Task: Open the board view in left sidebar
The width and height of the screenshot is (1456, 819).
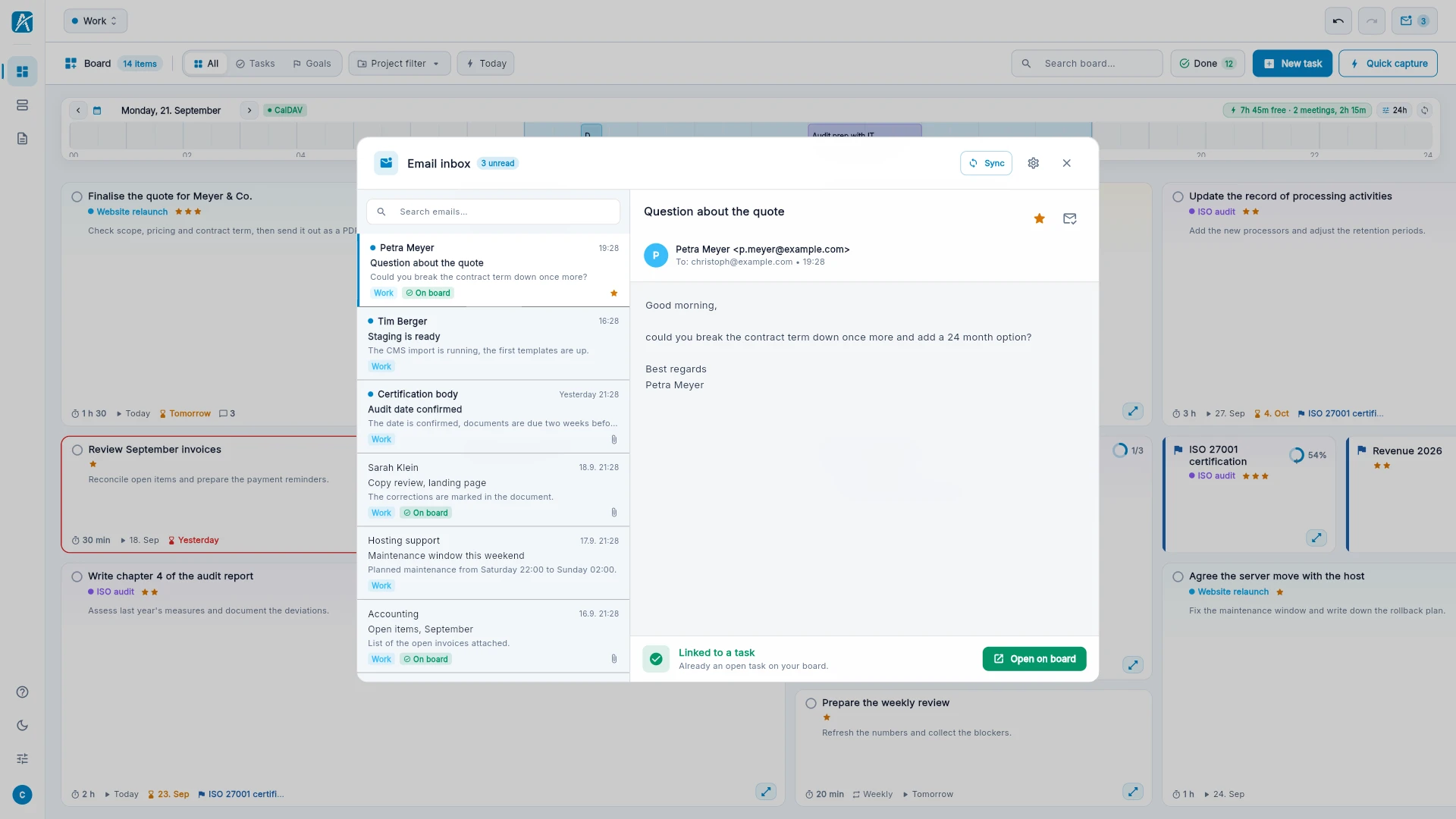Action: 22,71
